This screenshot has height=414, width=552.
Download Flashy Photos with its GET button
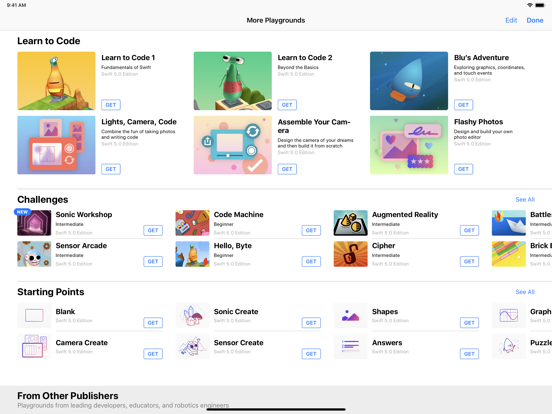pyautogui.click(x=463, y=169)
